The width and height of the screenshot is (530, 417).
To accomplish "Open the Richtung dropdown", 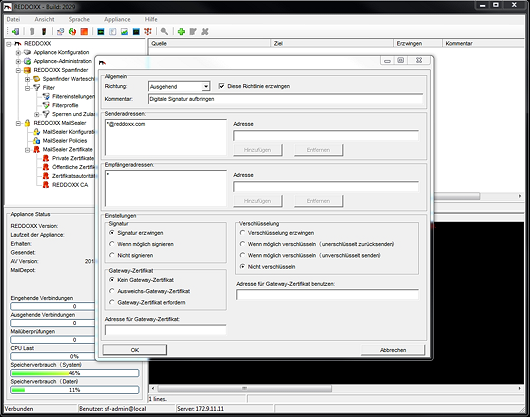I will (x=206, y=87).
